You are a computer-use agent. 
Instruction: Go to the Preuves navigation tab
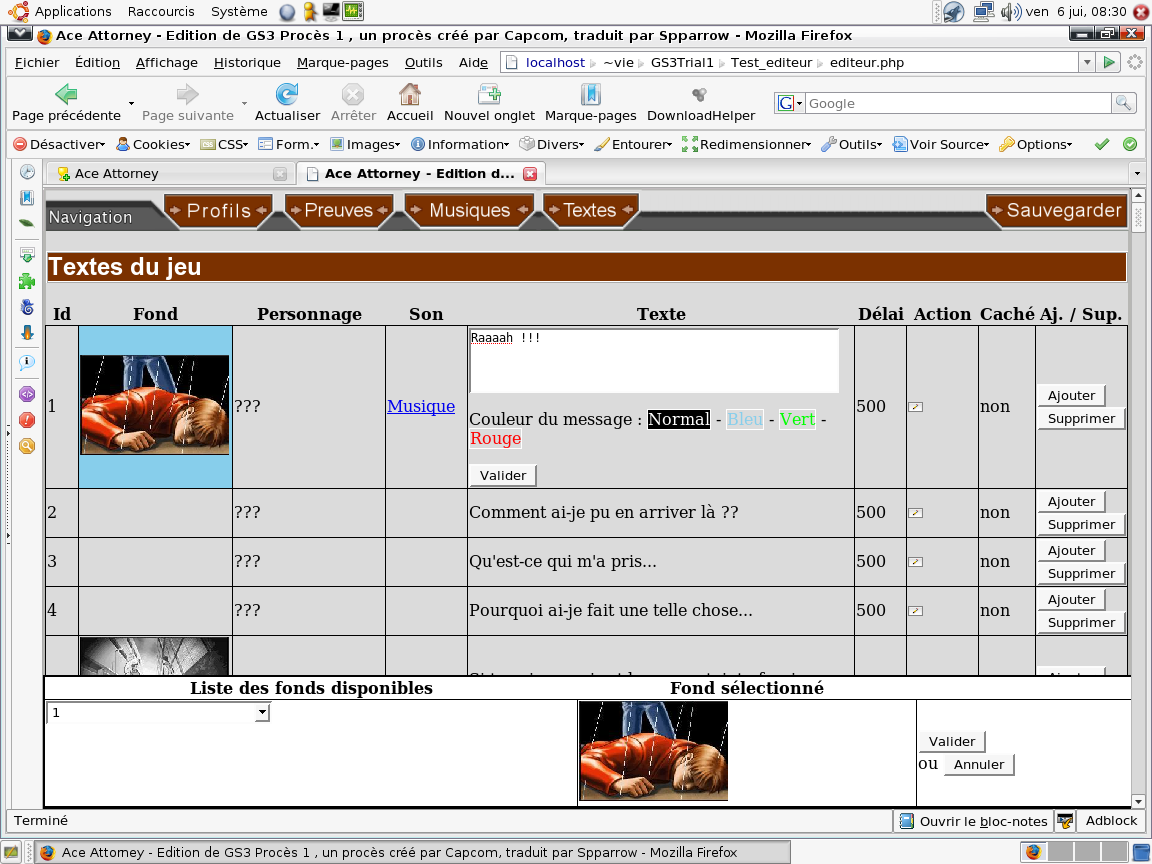[x=339, y=211]
